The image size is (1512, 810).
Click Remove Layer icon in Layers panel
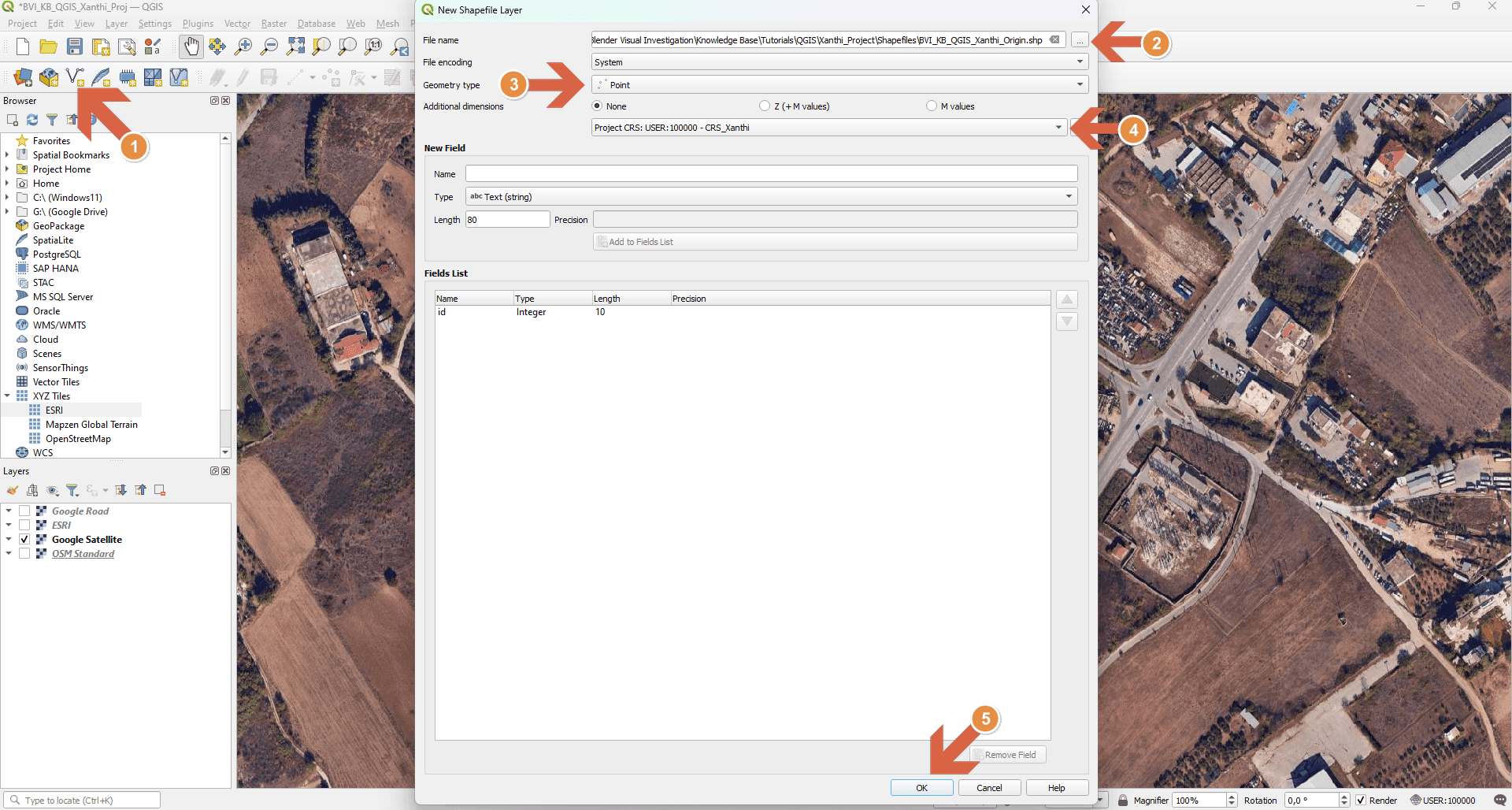point(160,490)
